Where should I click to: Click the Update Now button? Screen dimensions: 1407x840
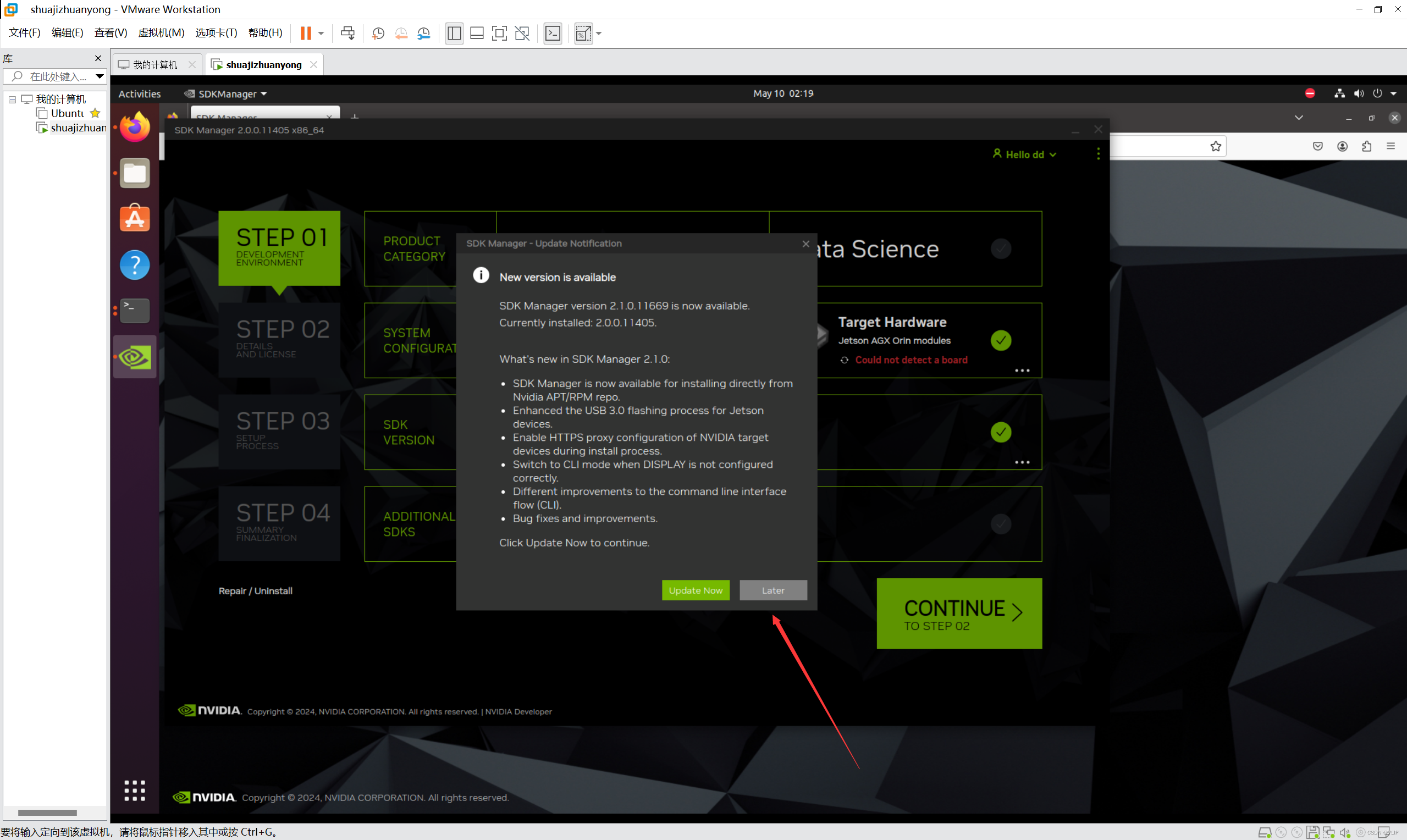point(695,590)
